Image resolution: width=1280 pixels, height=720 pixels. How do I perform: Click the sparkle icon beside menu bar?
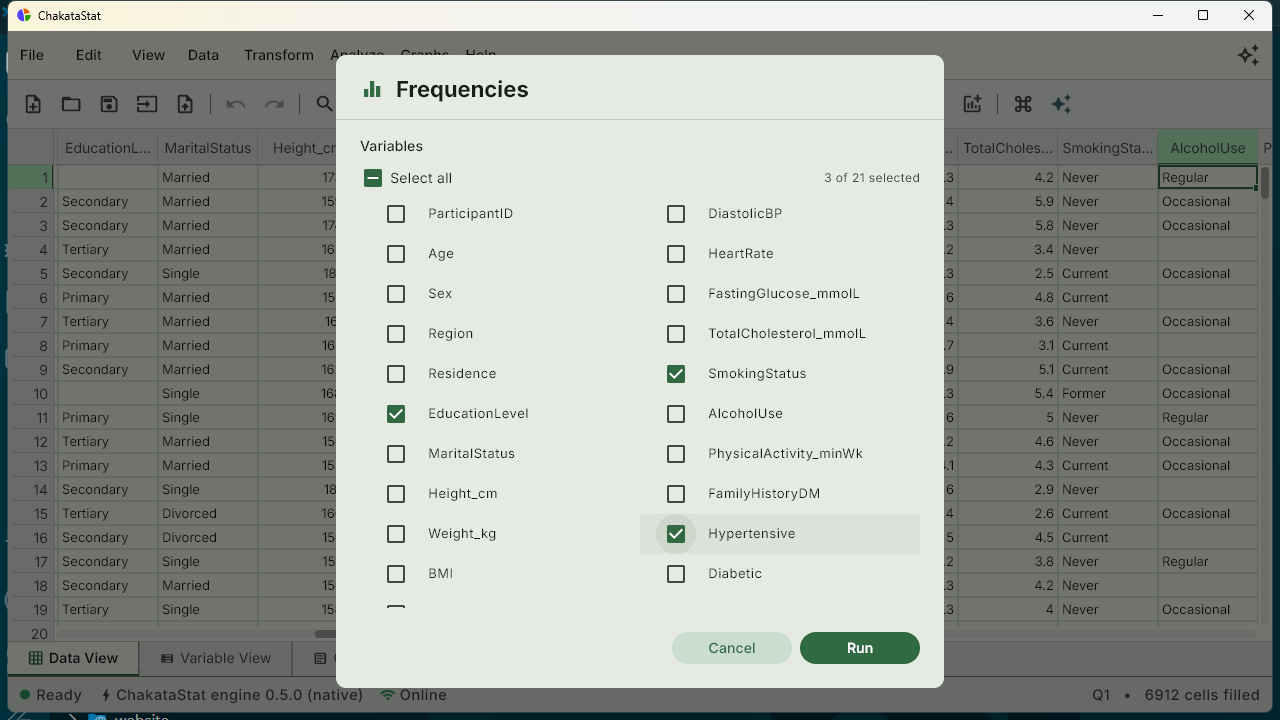[1248, 55]
